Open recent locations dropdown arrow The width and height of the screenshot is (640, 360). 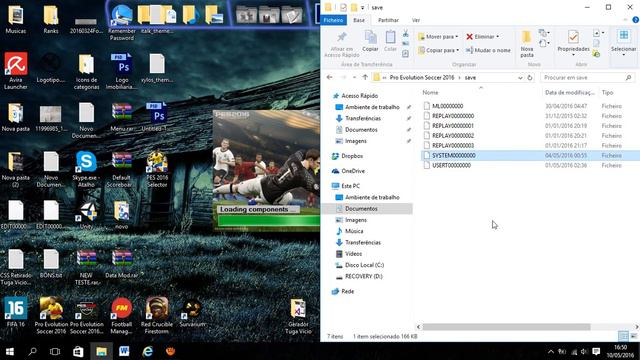click(x=354, y=78)
